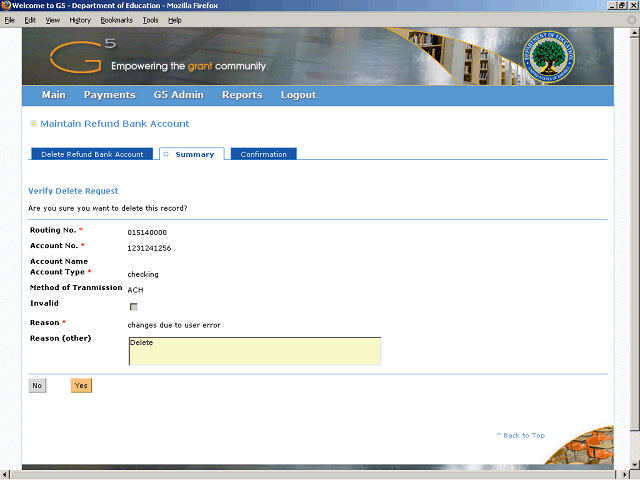Image resolution: width=640 pixels, height=480 pixels.
Task: Click the Maintain Refund Bank Account heading
Action: click(x=115, y=123)
